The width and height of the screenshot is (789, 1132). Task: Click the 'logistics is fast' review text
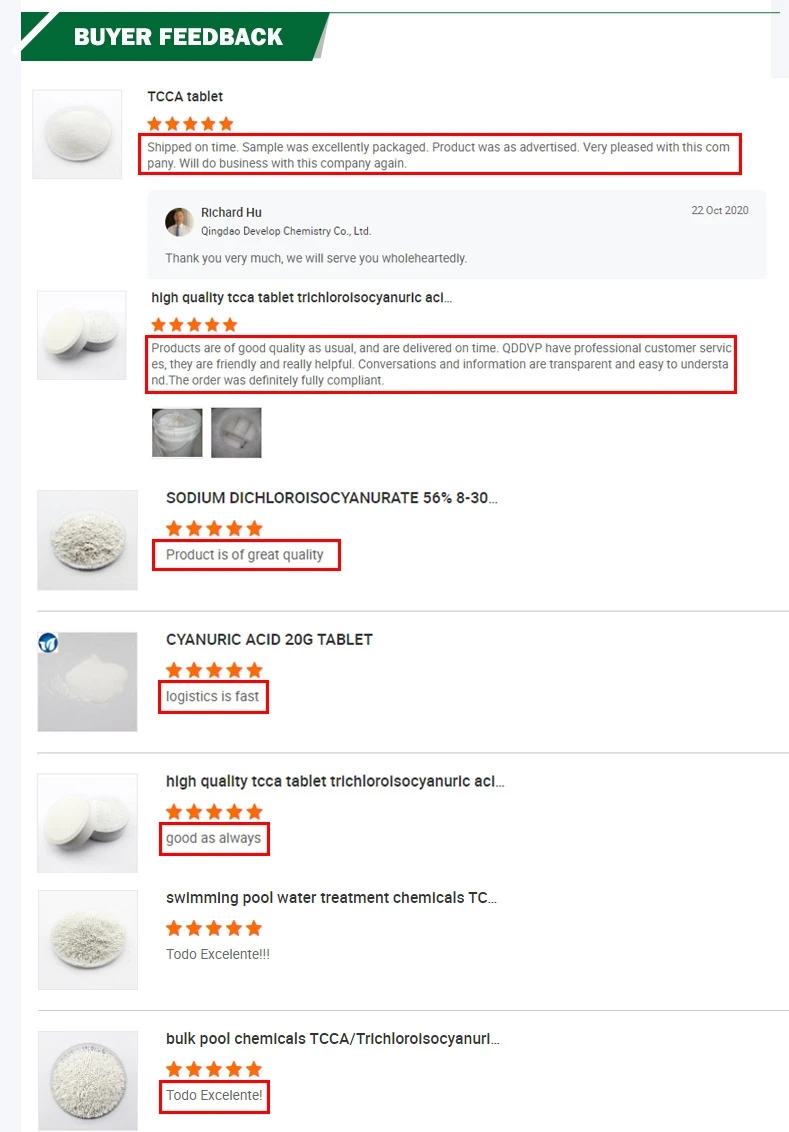(212, 697)
